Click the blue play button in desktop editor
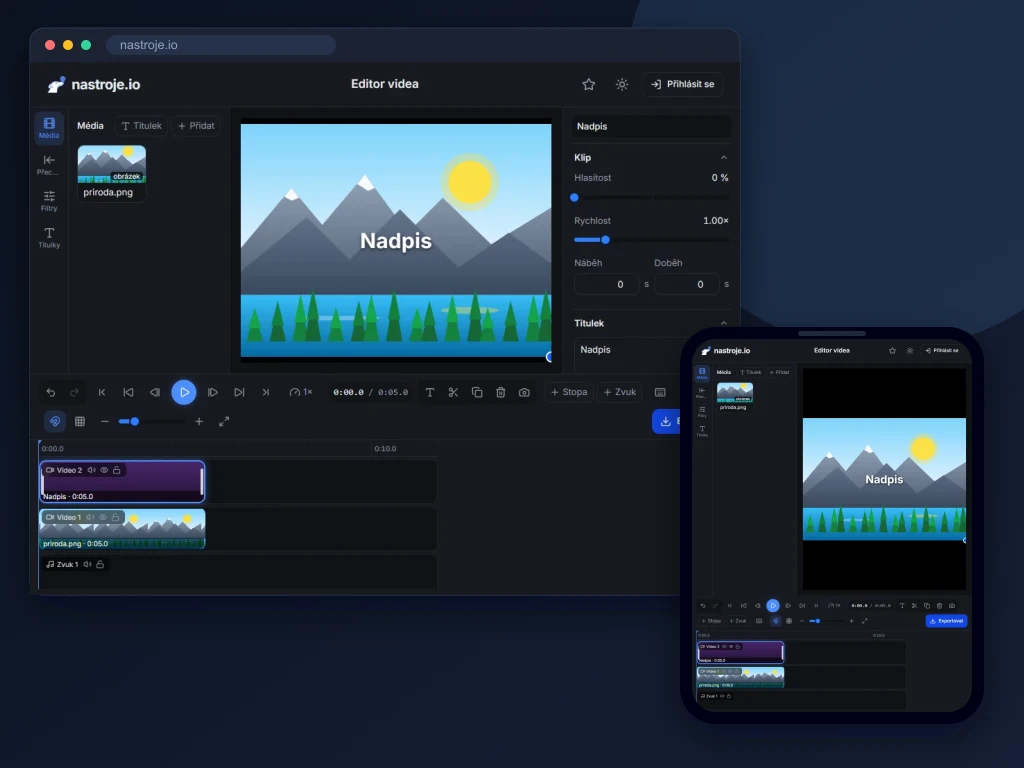 [x=184, y=392]
